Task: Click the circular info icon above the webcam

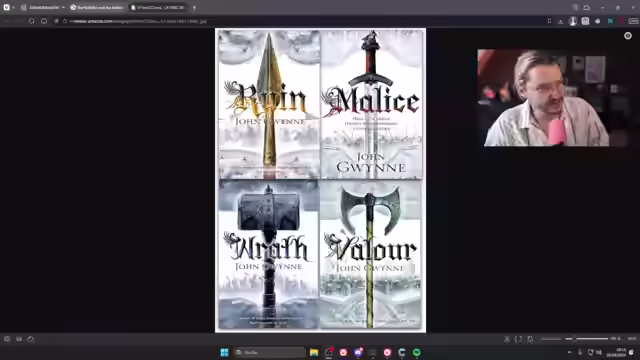Action: (x=628, y=36)
